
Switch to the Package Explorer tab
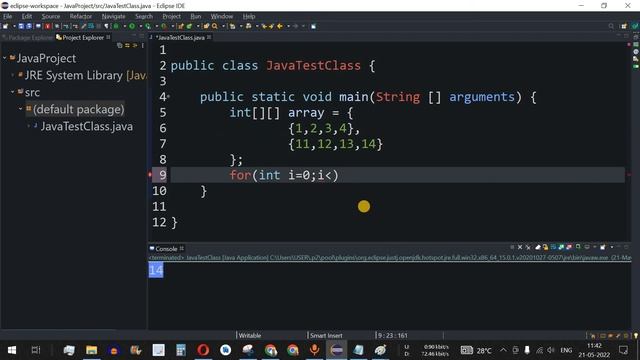click(28, 38)
